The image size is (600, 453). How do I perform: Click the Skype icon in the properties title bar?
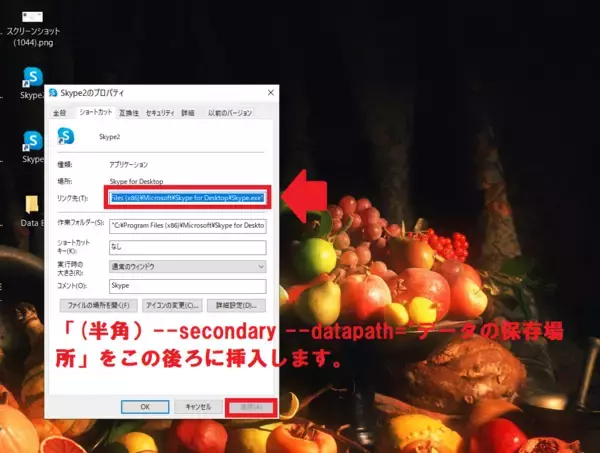pyautogui.click(x=53, y=93)
